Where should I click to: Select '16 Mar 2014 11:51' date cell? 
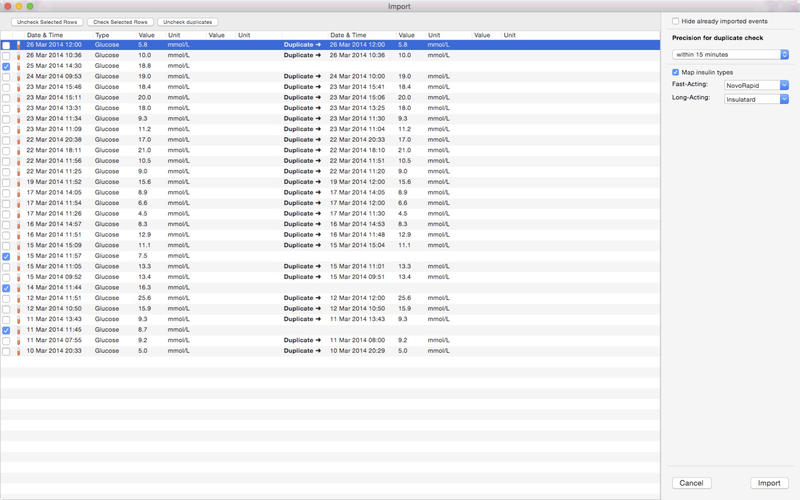pos(54,235)
